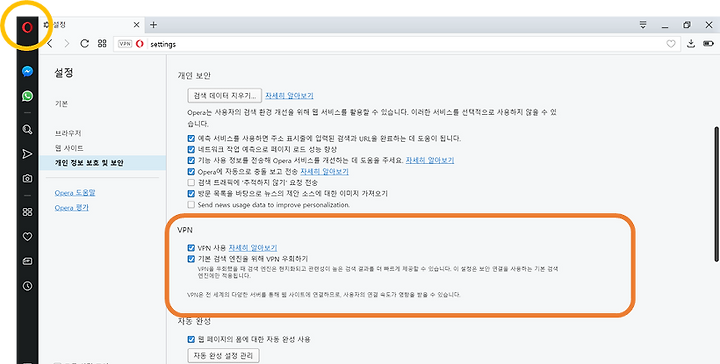
Task: Open history clock in sidebar
Action: point(28,286)
